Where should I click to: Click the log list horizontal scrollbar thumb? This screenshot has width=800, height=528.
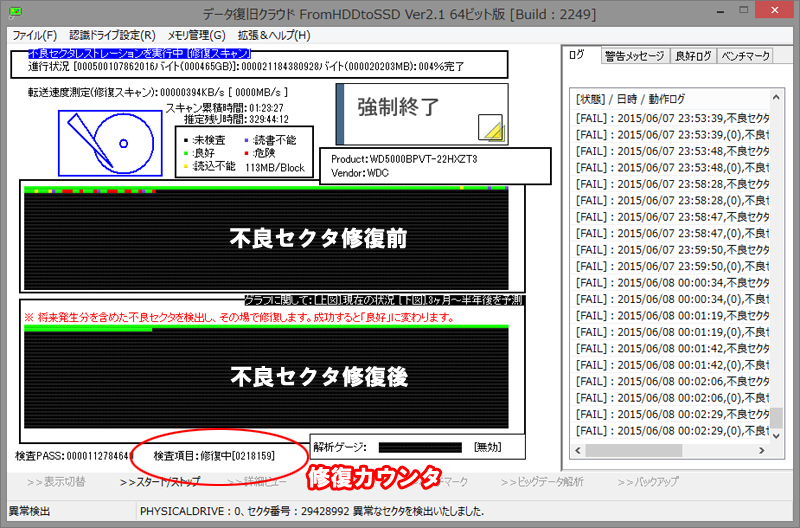pos(633,450)
